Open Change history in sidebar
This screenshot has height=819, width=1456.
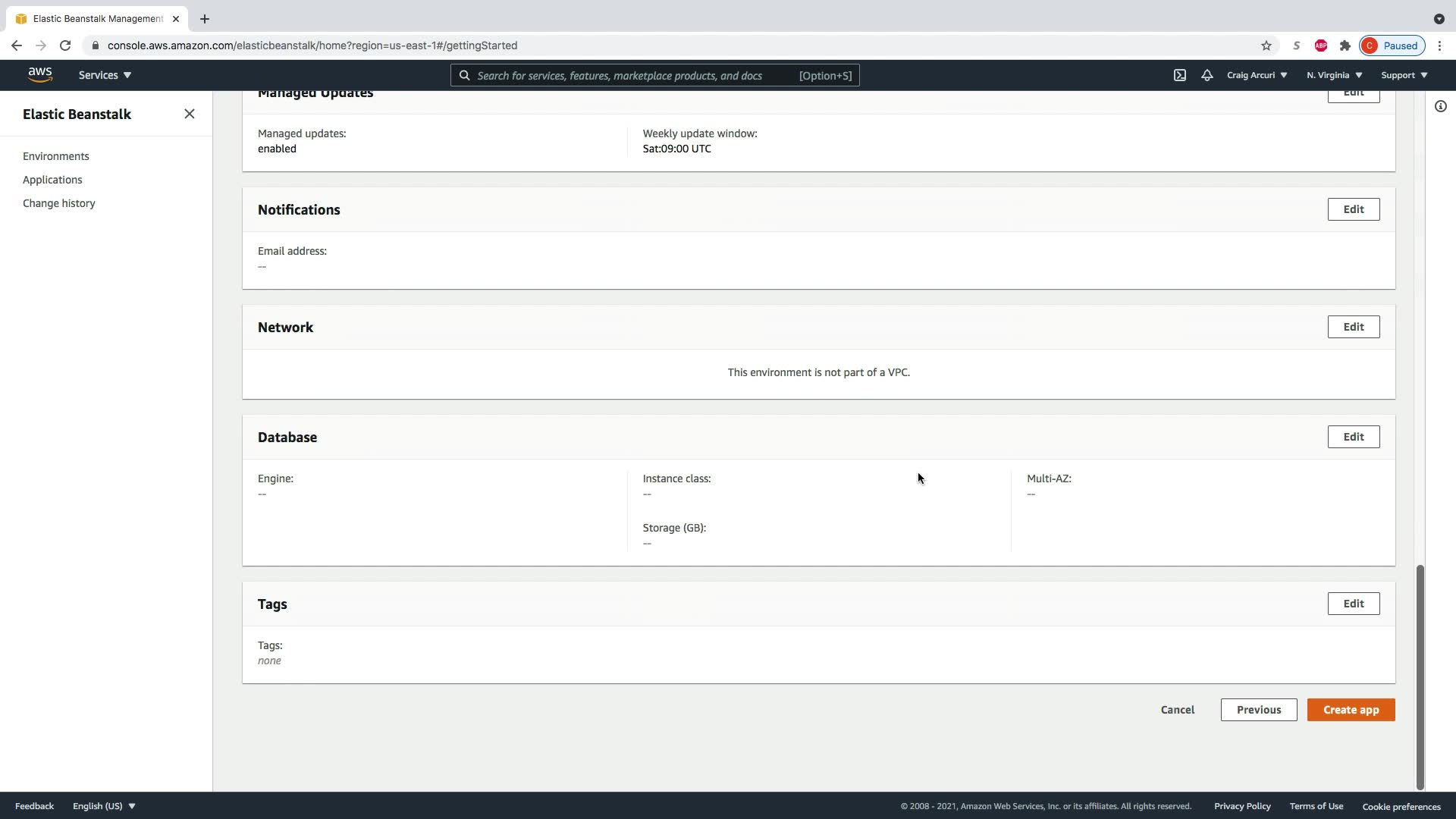[x=59, y=203]
